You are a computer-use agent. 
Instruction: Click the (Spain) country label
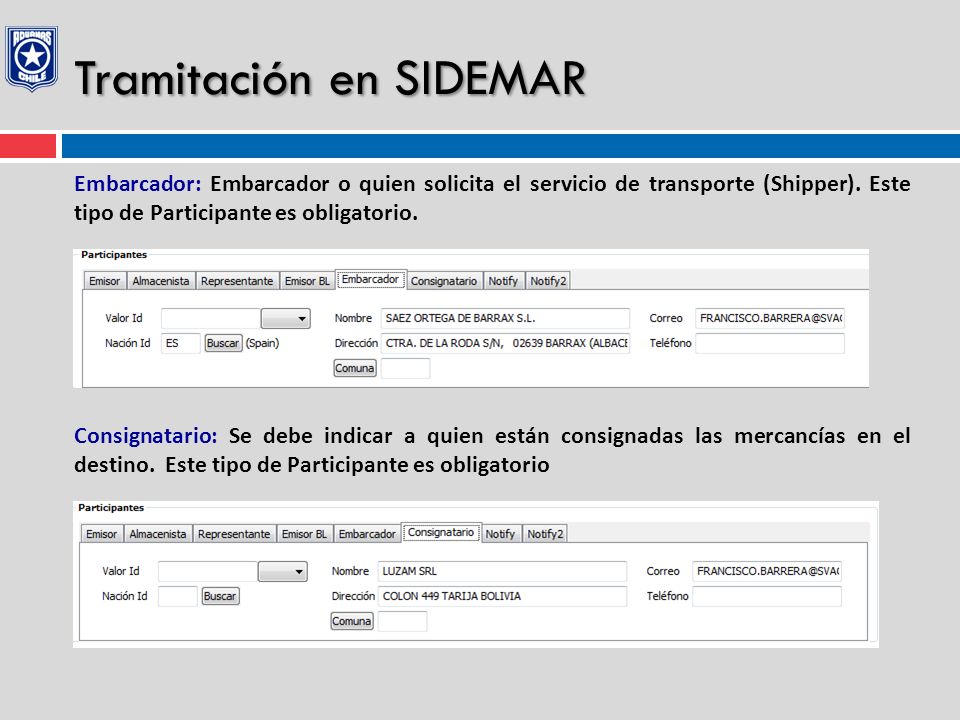point(263,343)
